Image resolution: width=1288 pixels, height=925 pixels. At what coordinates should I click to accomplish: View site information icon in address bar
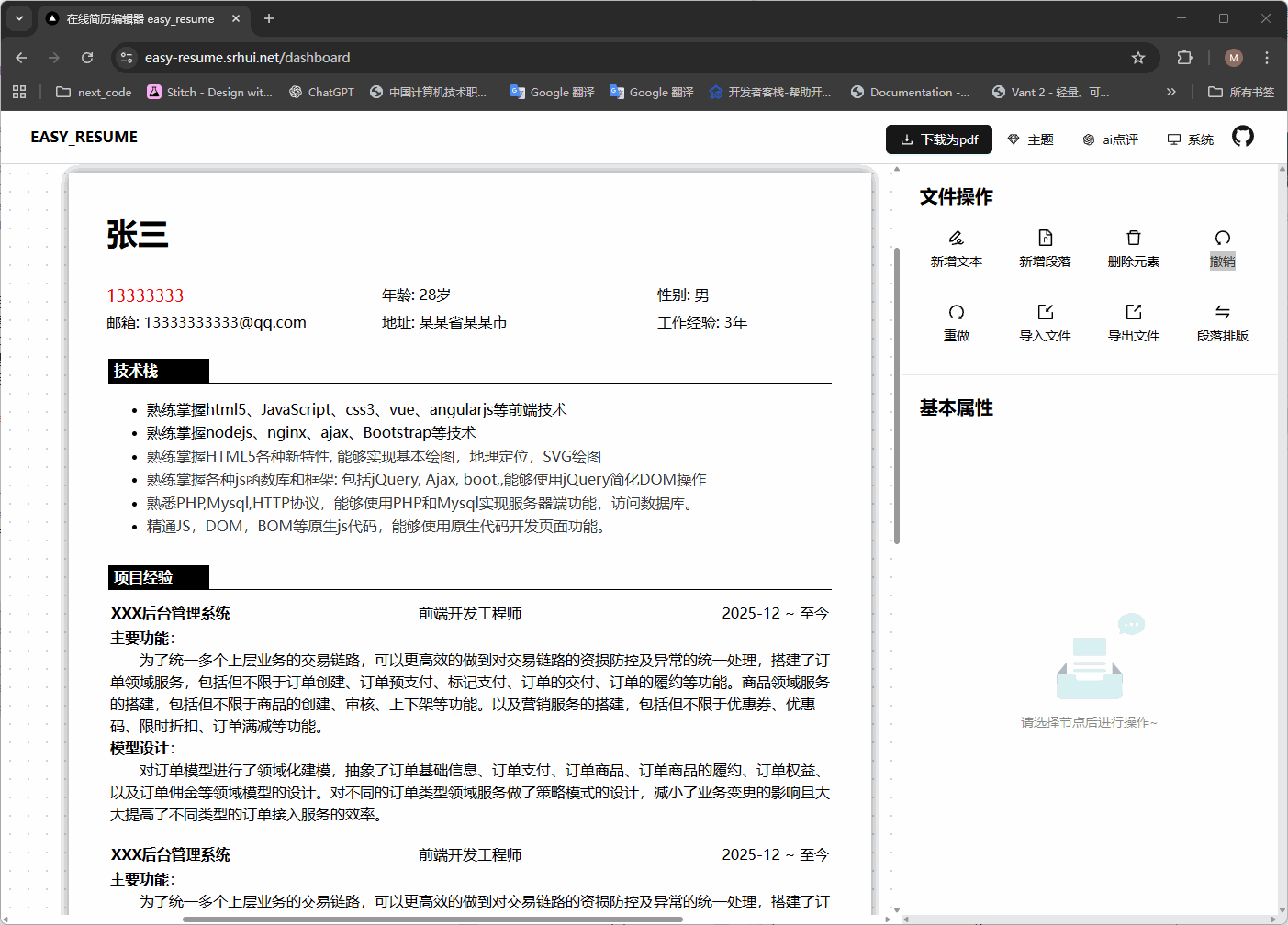pos(127,58)
